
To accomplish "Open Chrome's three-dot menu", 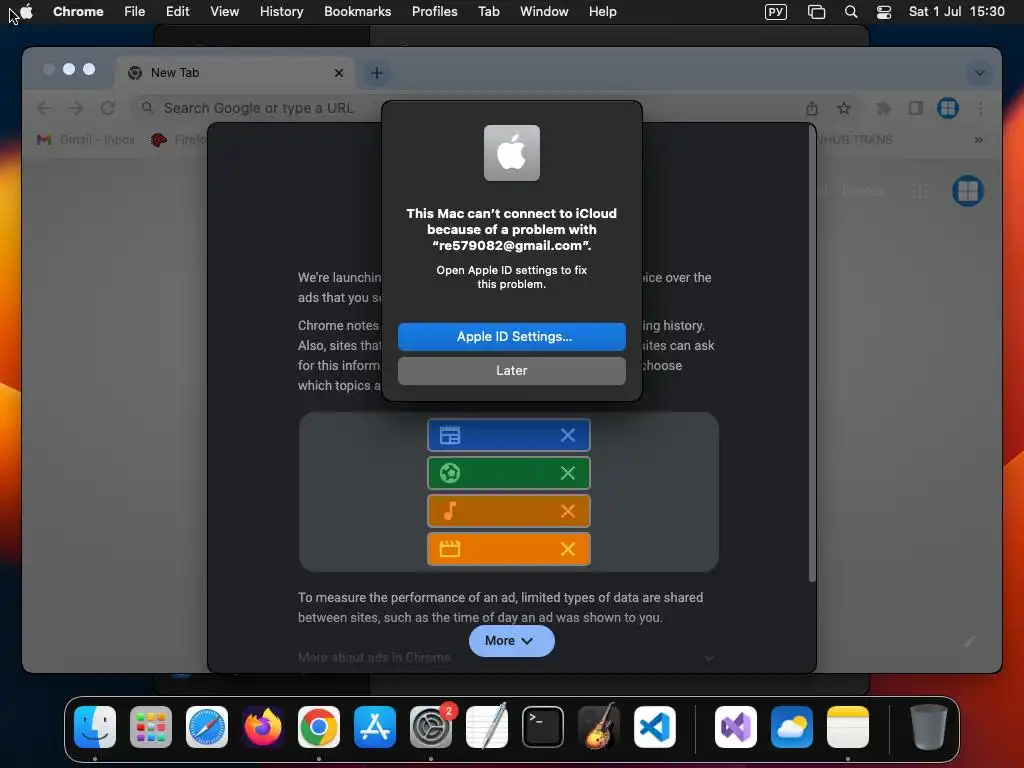I will 980,108.
